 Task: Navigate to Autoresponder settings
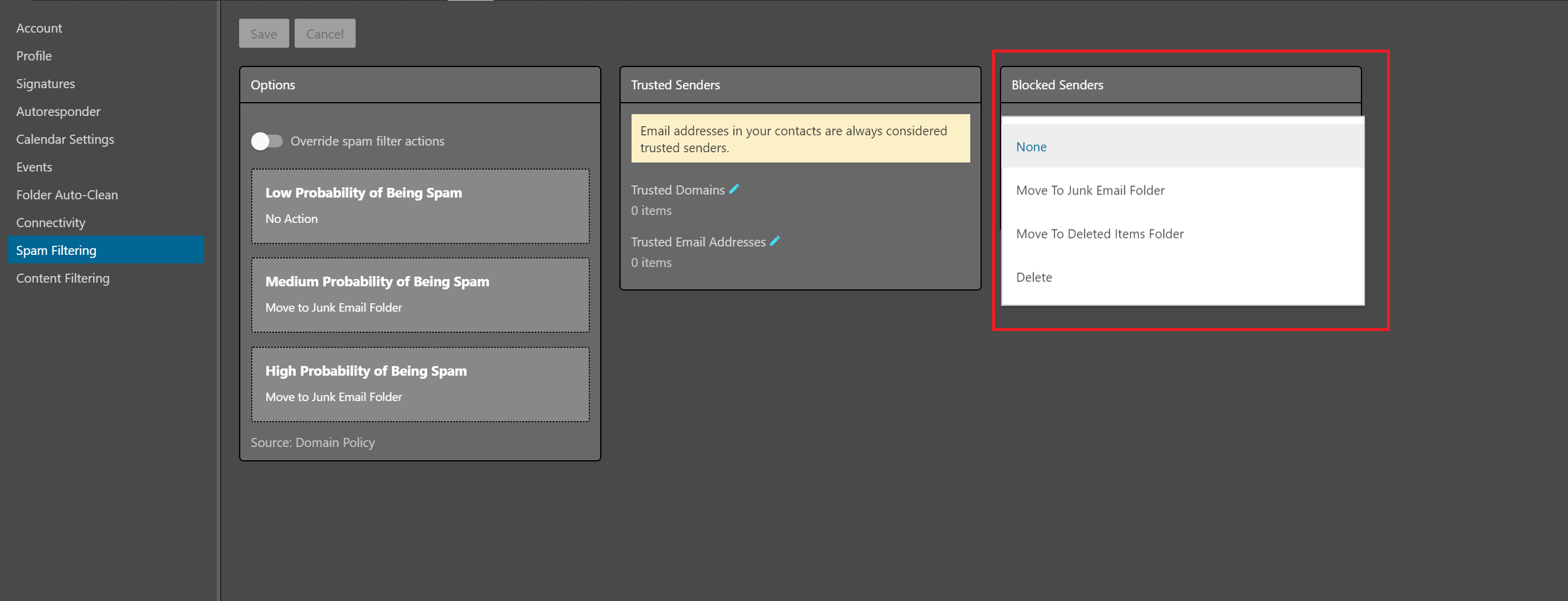[59, 111]
